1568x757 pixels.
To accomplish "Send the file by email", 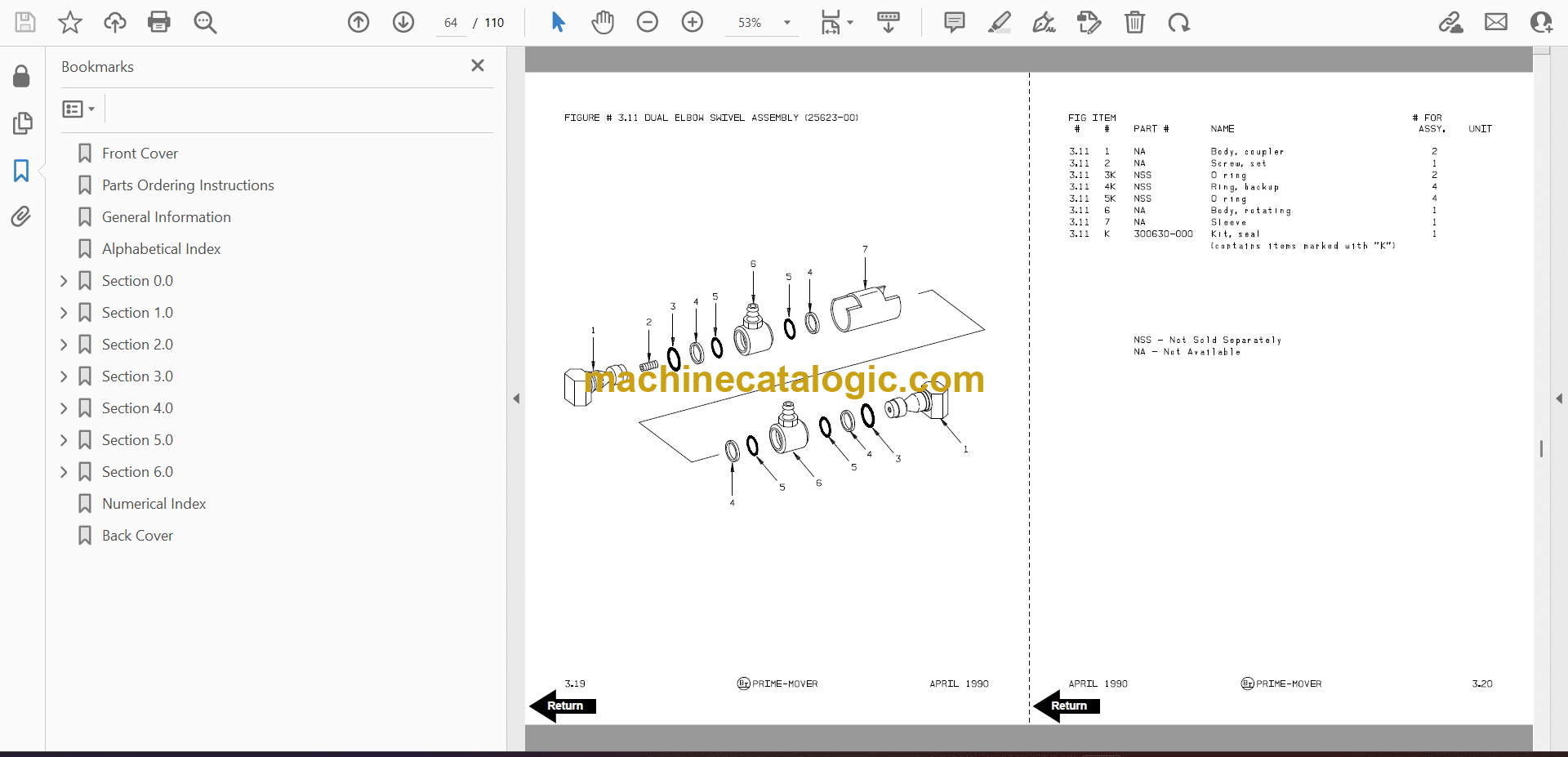I will pos(1496,22).
